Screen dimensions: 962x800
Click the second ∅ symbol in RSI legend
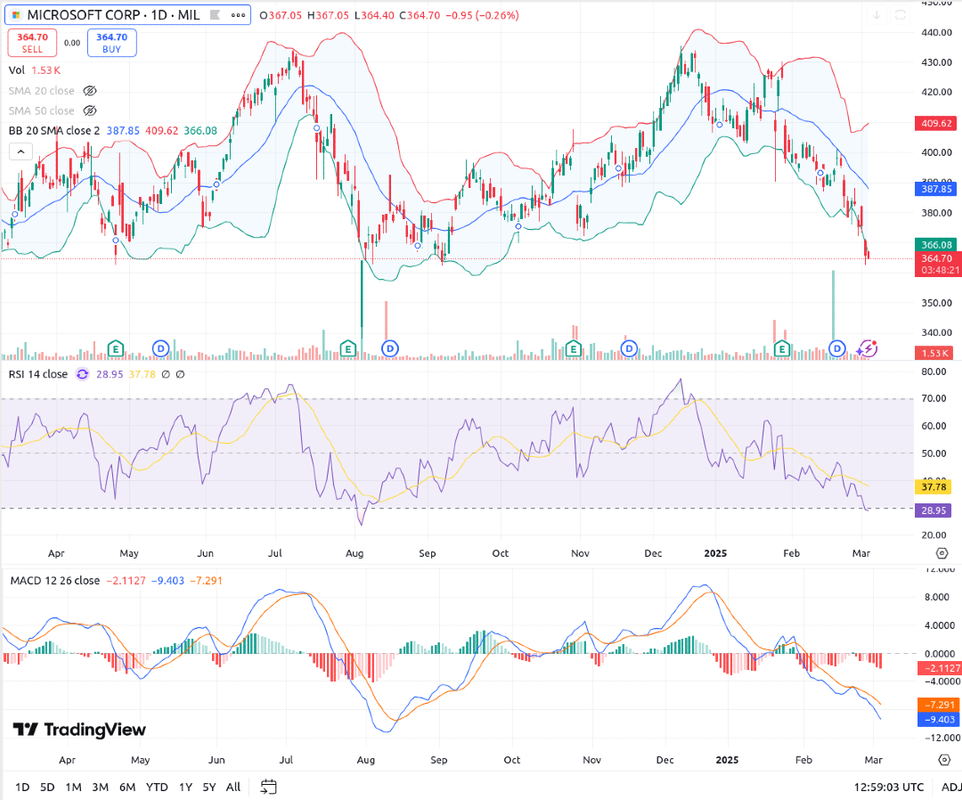click(x=180, y=374)
